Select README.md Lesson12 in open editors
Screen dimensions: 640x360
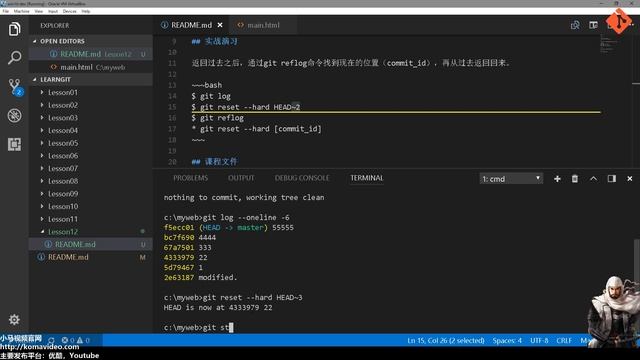(91, 54)
